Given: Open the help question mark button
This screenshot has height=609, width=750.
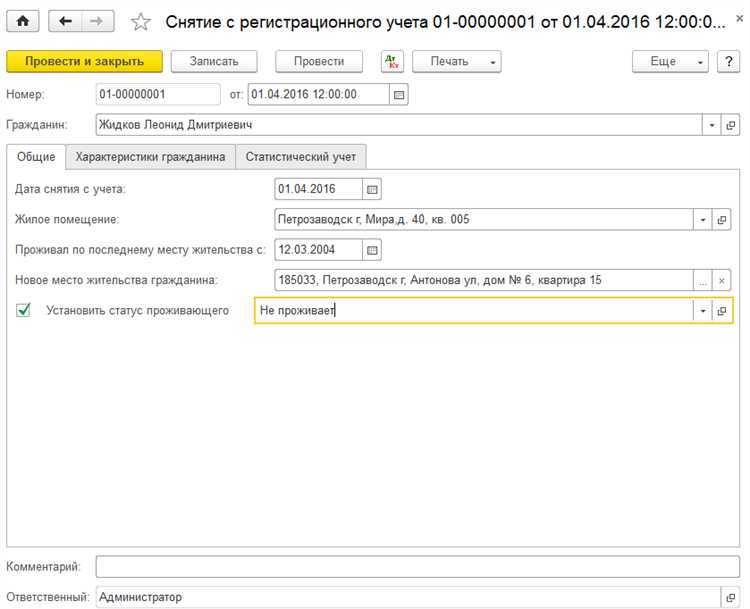Looking at the screenshot, I should (728, 62).
